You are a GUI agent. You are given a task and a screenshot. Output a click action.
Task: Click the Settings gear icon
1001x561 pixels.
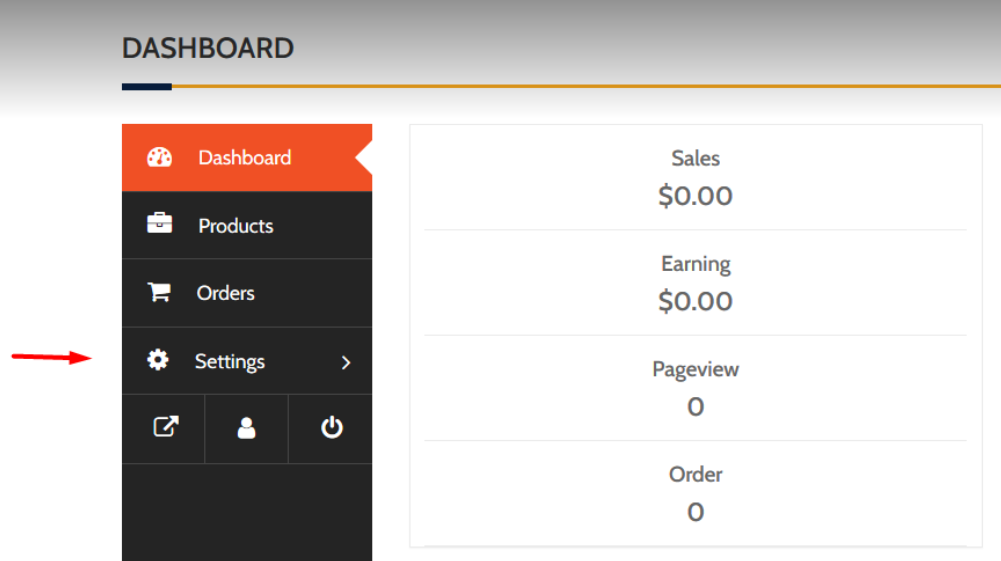click(x=158, y=360)
